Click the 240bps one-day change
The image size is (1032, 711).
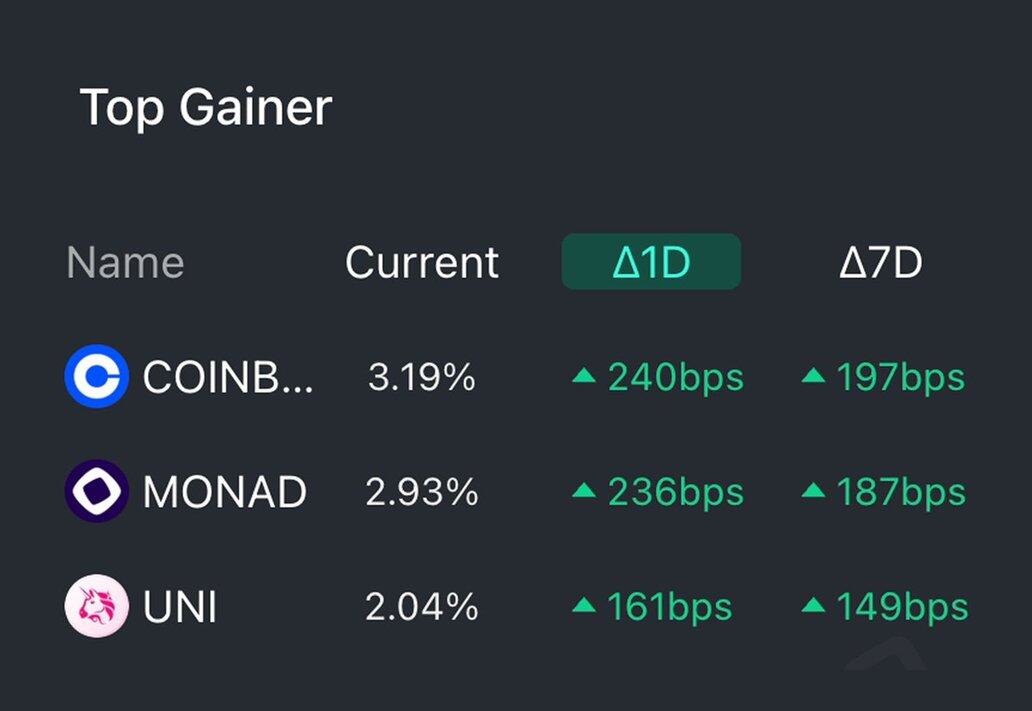point(658,378)
